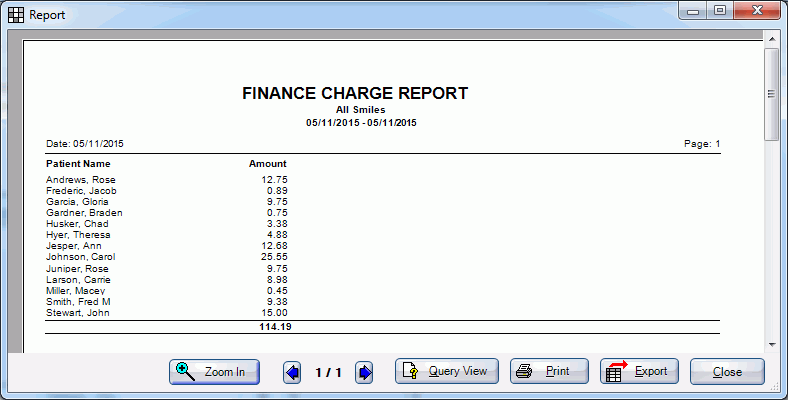
Task: Click the vertical scrollbar down arrow
Action: point(772,345)
